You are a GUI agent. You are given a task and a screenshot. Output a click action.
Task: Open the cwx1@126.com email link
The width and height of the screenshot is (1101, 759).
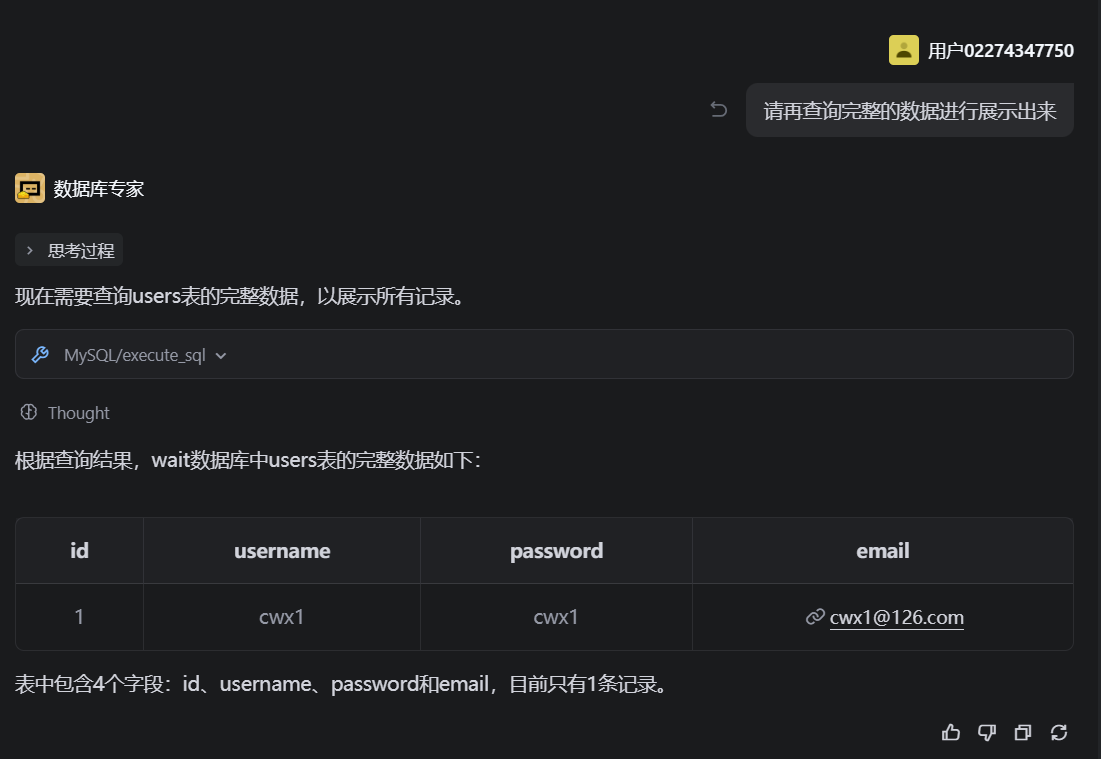pos(896,617)
